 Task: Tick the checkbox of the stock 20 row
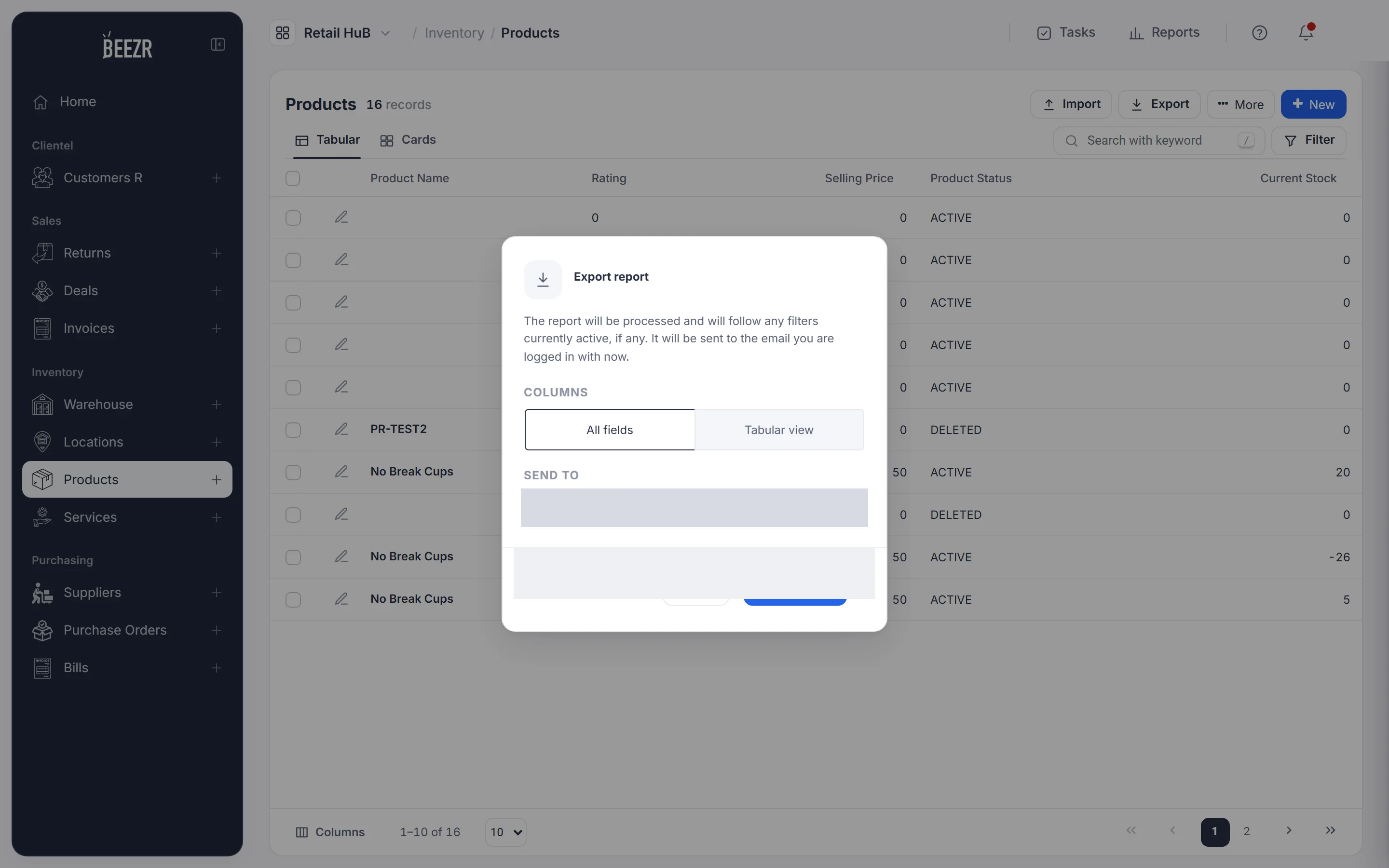coord(293,473)
